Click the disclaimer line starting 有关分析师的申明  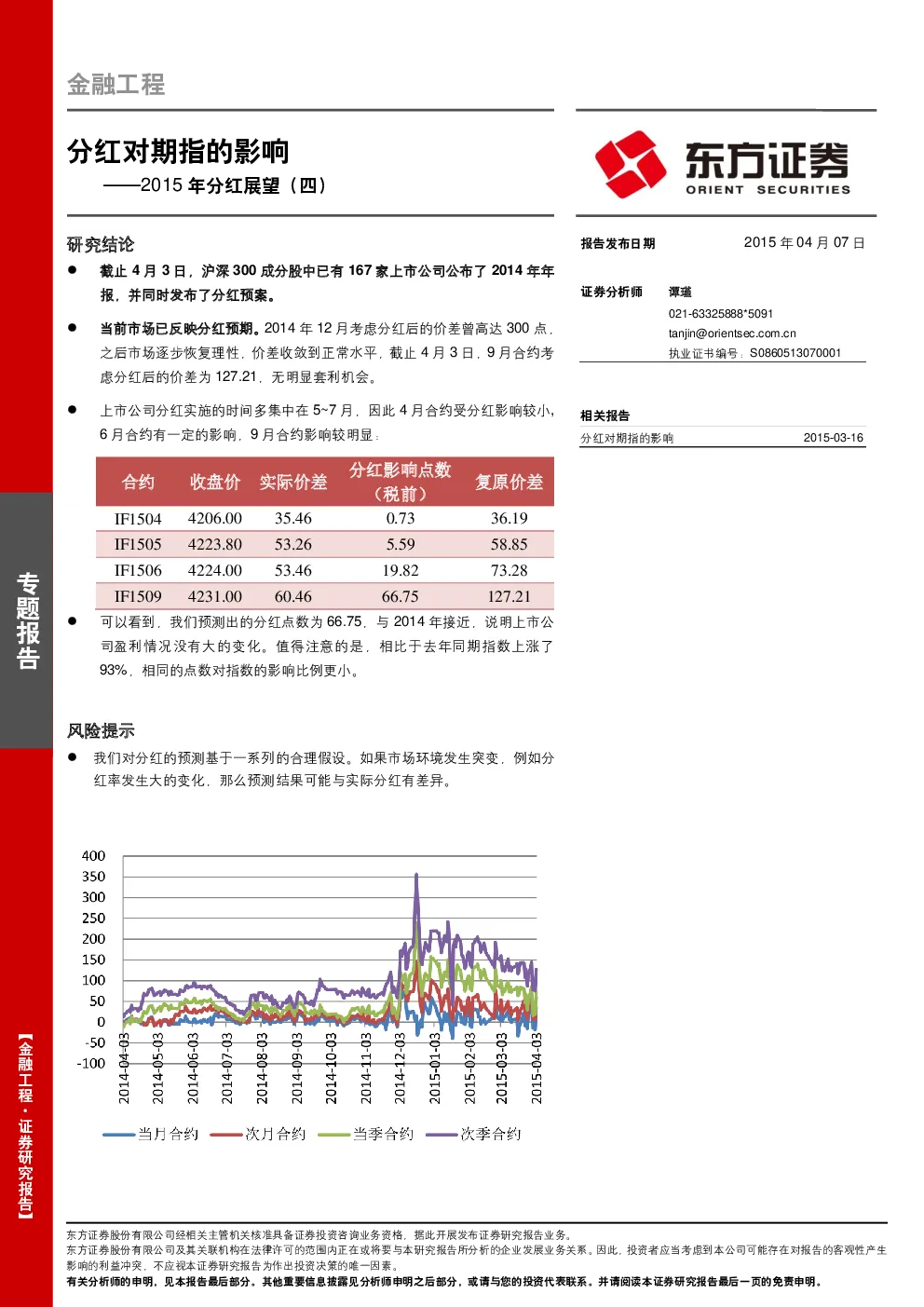pyautogui.click(x=444, y=1282)
